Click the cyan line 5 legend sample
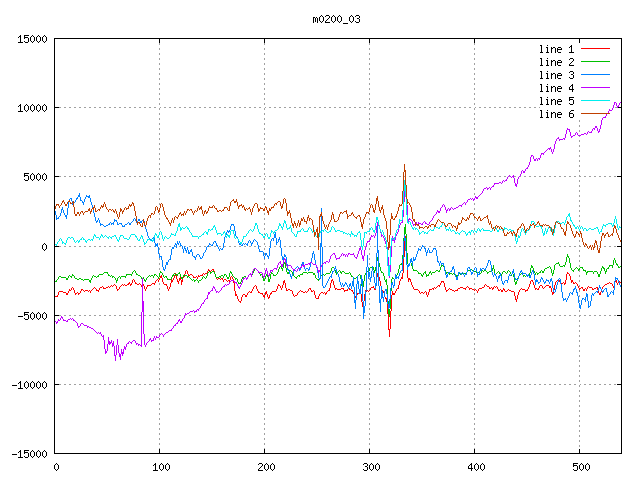Screen dimensions: 640x480 (x=595, y=100)
